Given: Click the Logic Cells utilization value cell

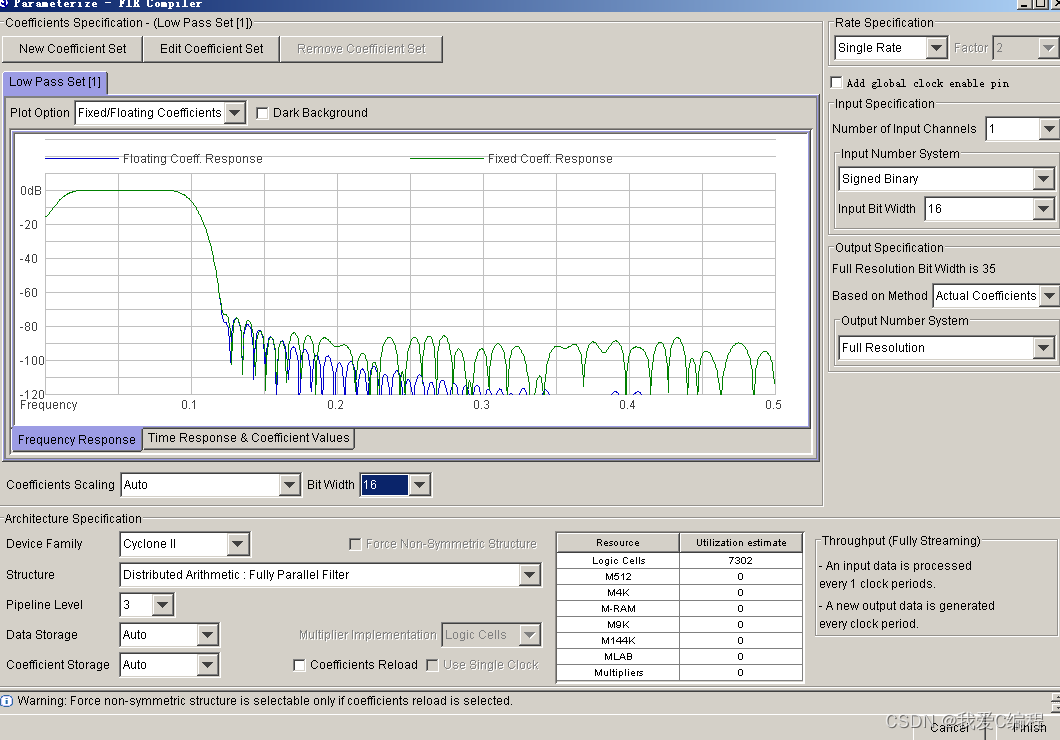Looking at the screenshot, I should point(740,561).
